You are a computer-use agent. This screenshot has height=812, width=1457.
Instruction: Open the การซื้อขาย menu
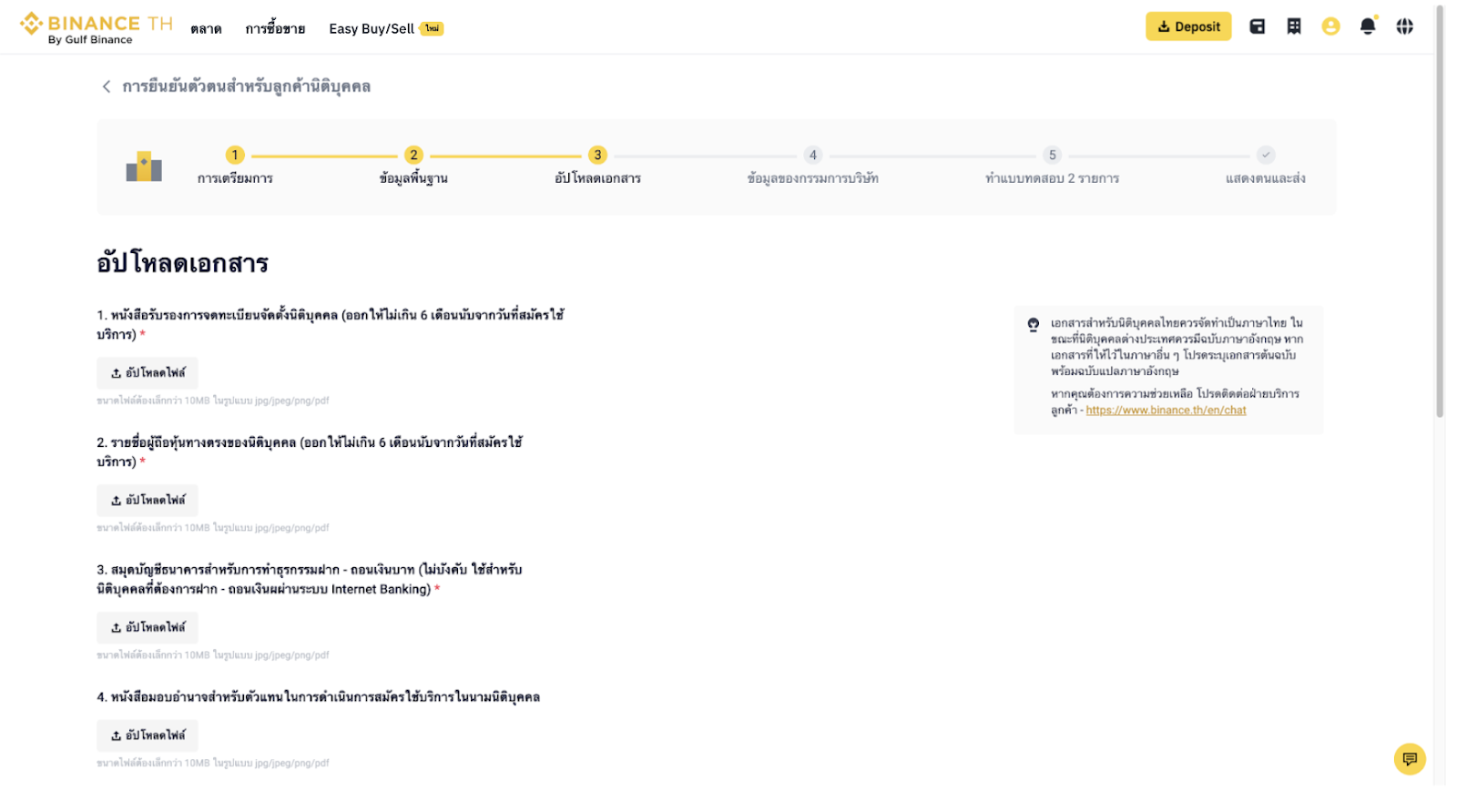click(x=275, y=29)
